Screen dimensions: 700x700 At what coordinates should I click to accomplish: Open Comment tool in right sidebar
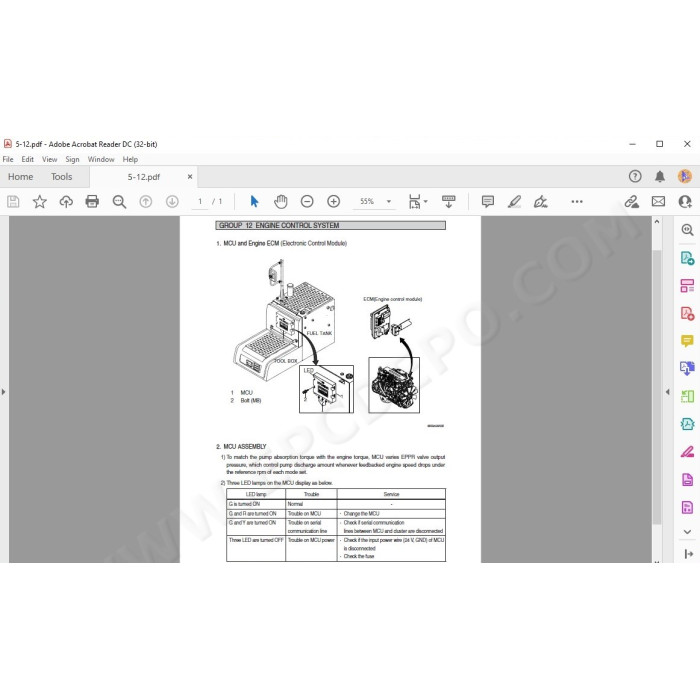point(687,341)
